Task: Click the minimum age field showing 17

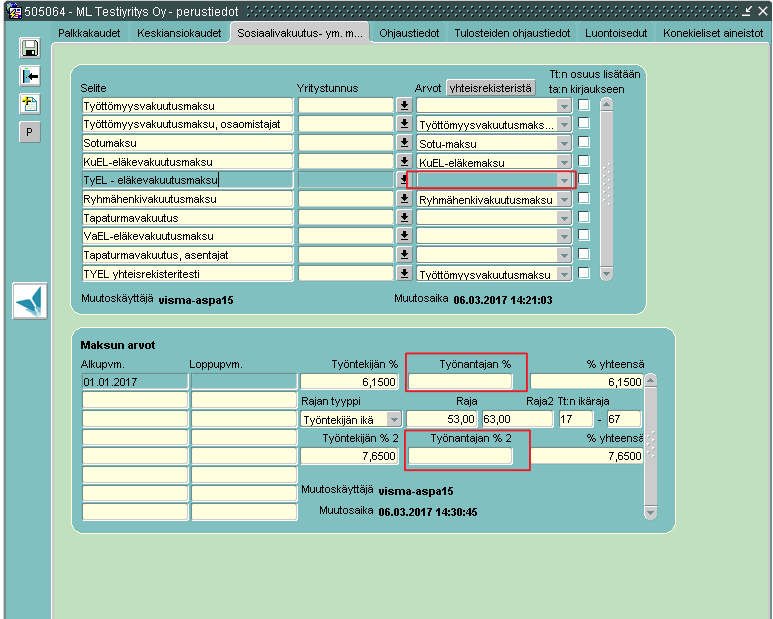Action: [x=576, y=419]
